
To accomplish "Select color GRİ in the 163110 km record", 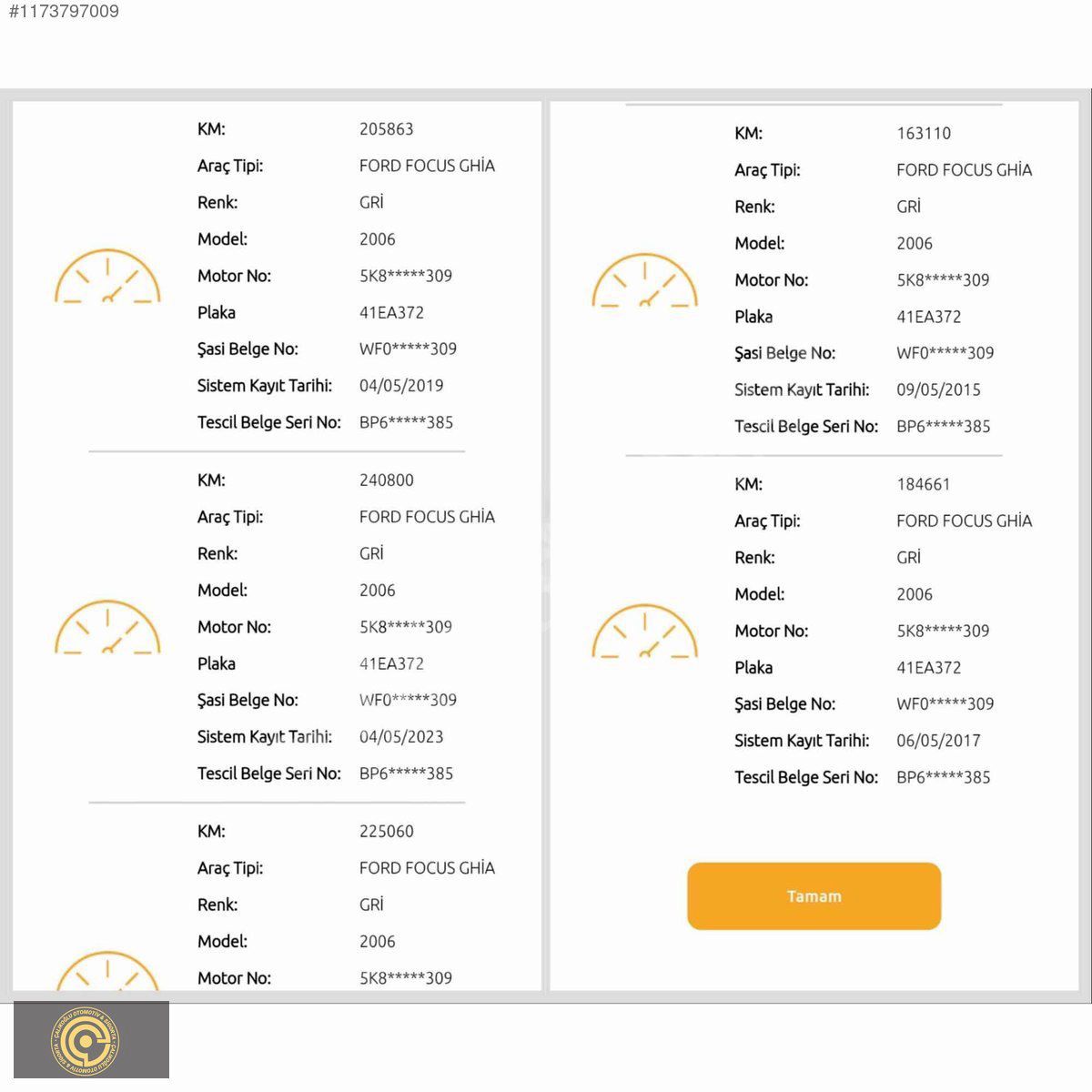I will point(909,207).
